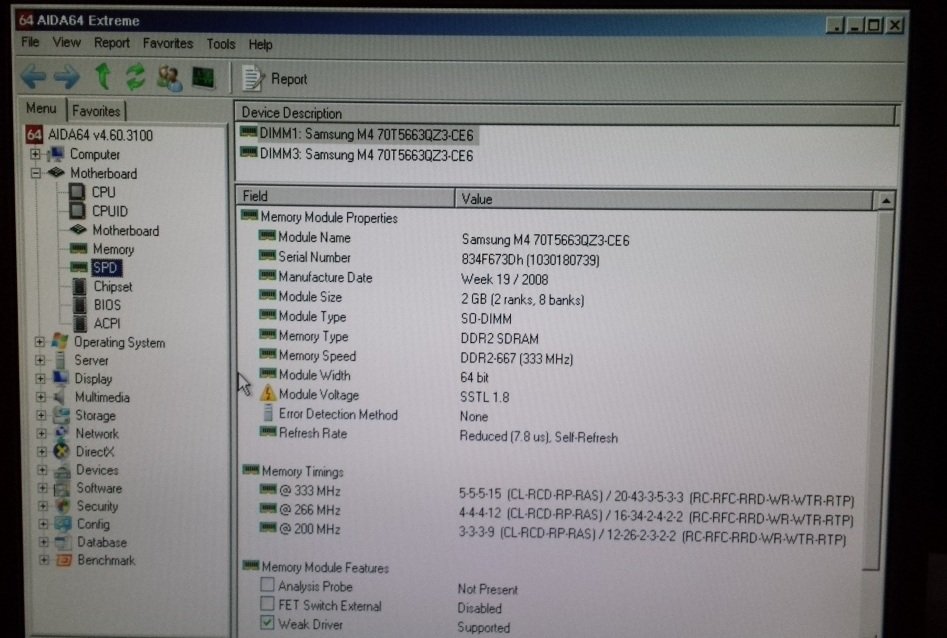The image size is (947, 638).
Task: Toggle the Analysis Probe checkbox
Action: click(267, 584)
